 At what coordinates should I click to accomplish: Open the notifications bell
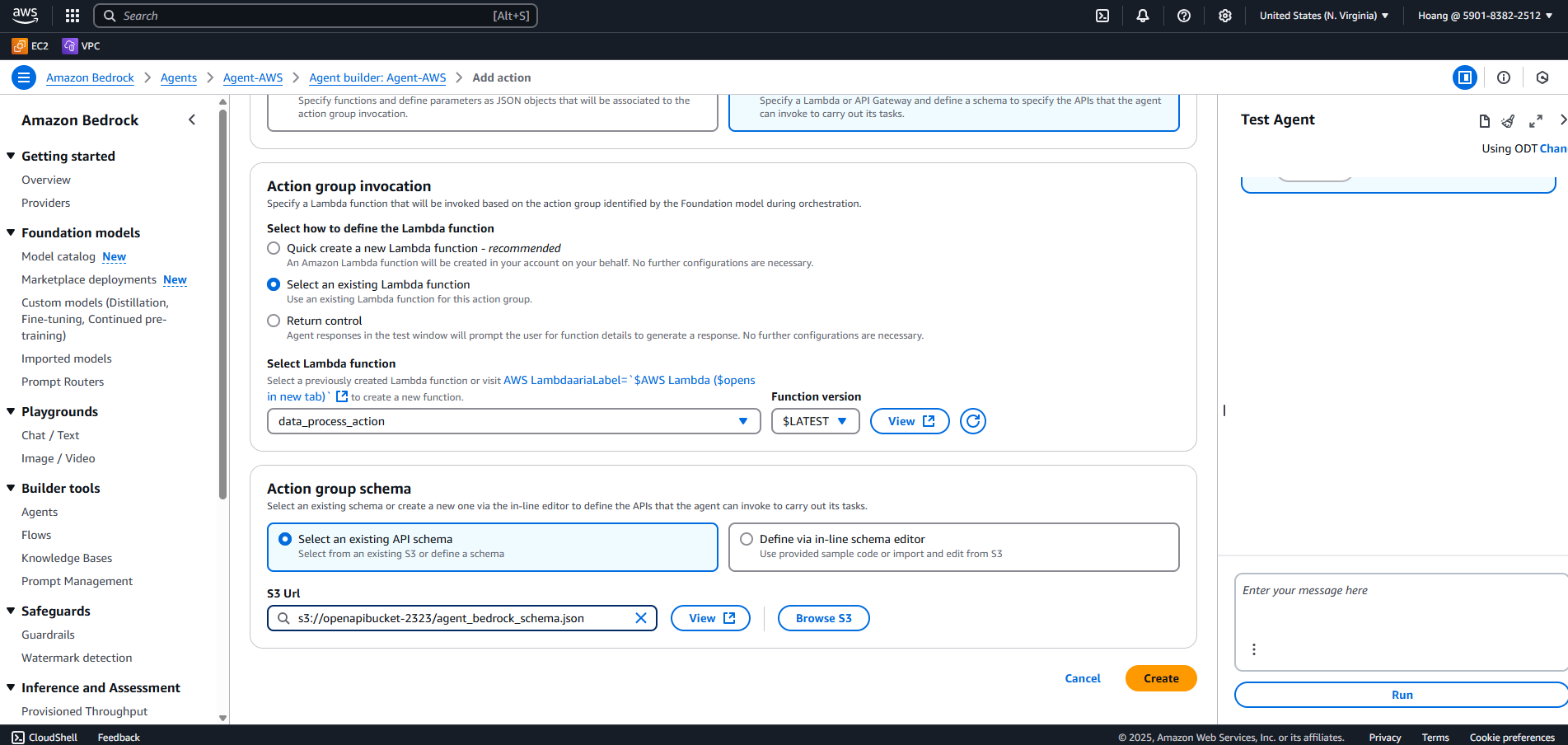(1143, 16)
